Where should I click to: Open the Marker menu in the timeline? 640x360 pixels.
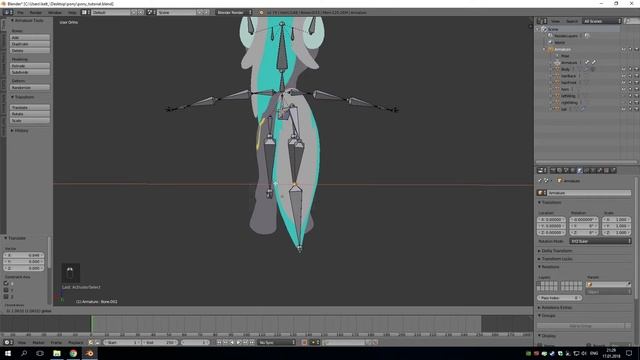point(38,342)
